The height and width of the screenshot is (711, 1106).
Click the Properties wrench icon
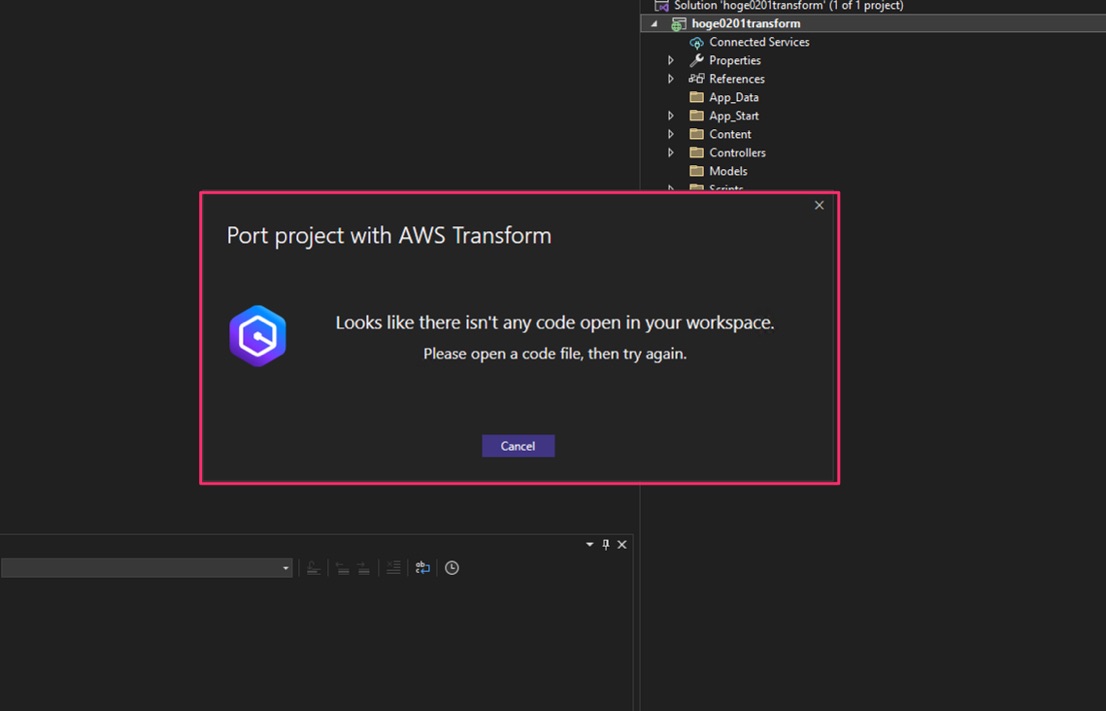click(696, 61)
